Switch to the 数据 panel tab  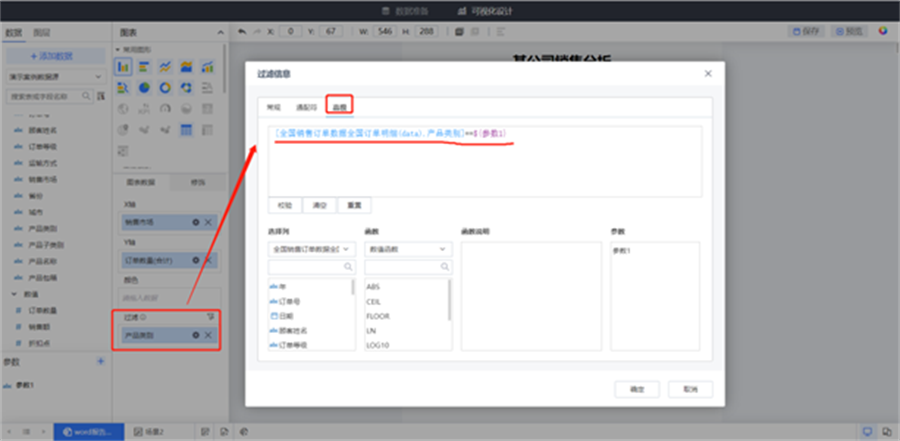13,33
